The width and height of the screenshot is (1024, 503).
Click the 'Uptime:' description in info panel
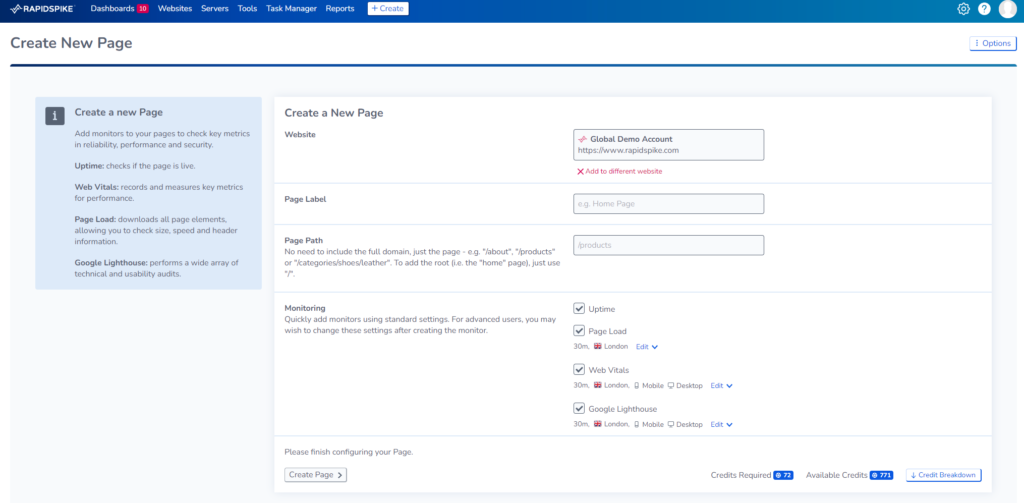click(x=135, y=165)
